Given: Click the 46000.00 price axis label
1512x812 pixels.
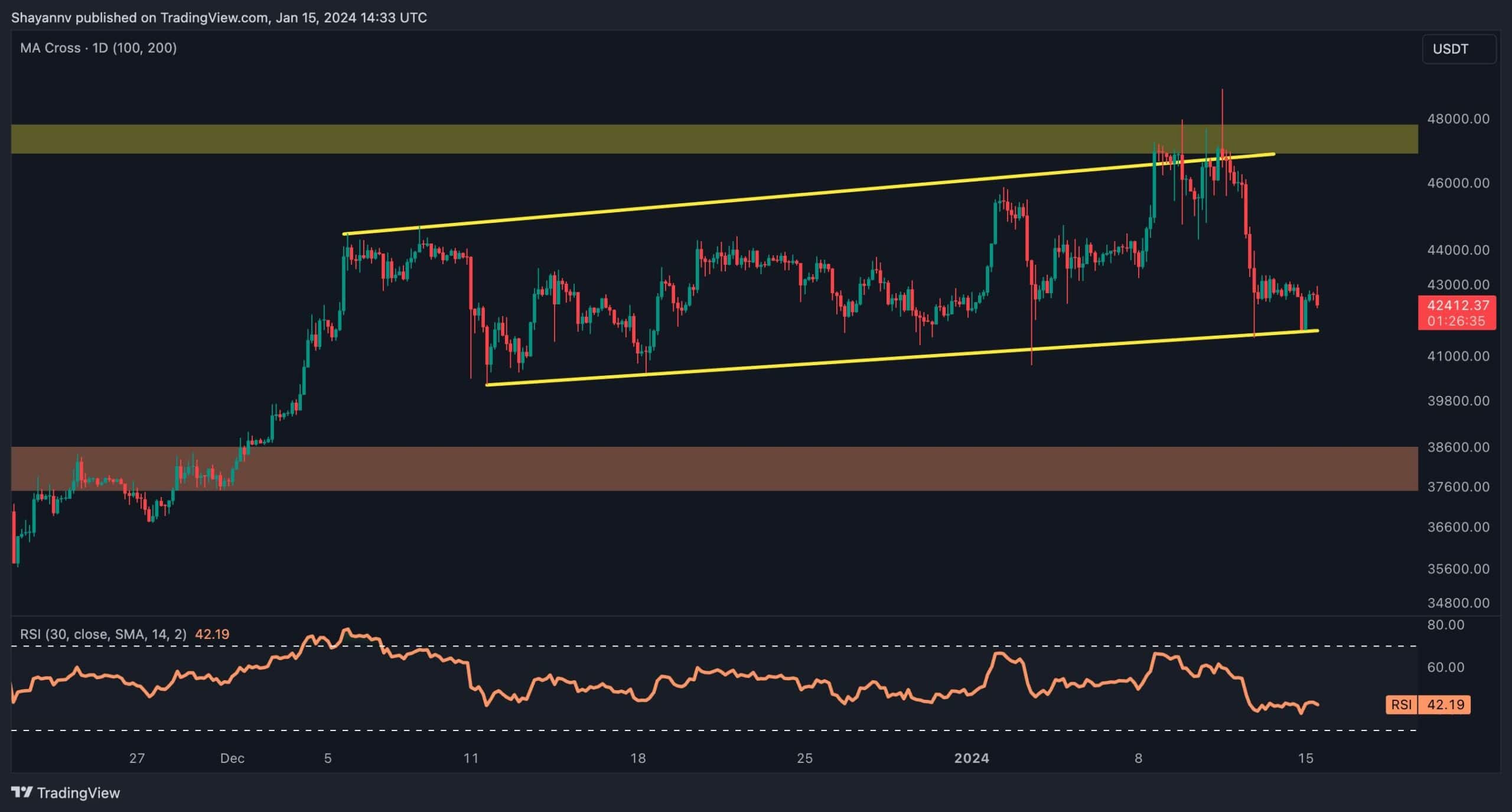Looking at the screenshot, I should 1458,183.
